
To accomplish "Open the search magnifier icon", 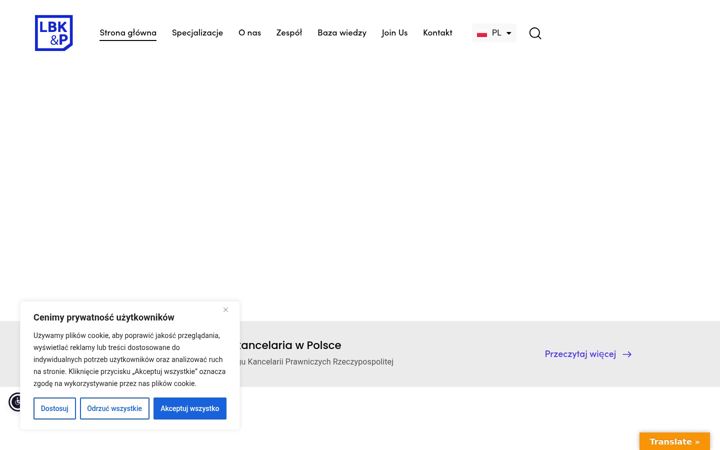I will (x=535, y=33).
